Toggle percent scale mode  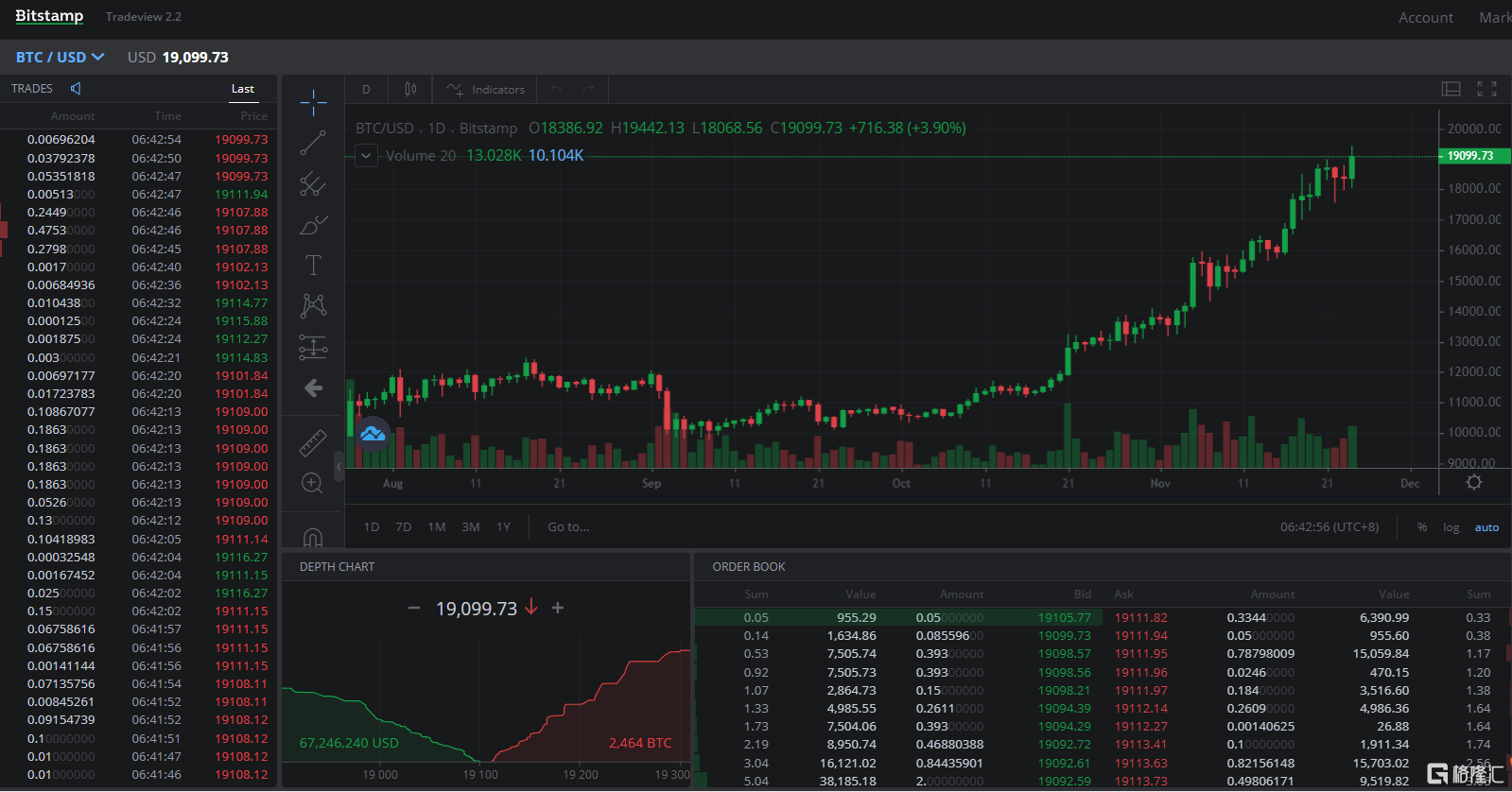[1422, 527]
